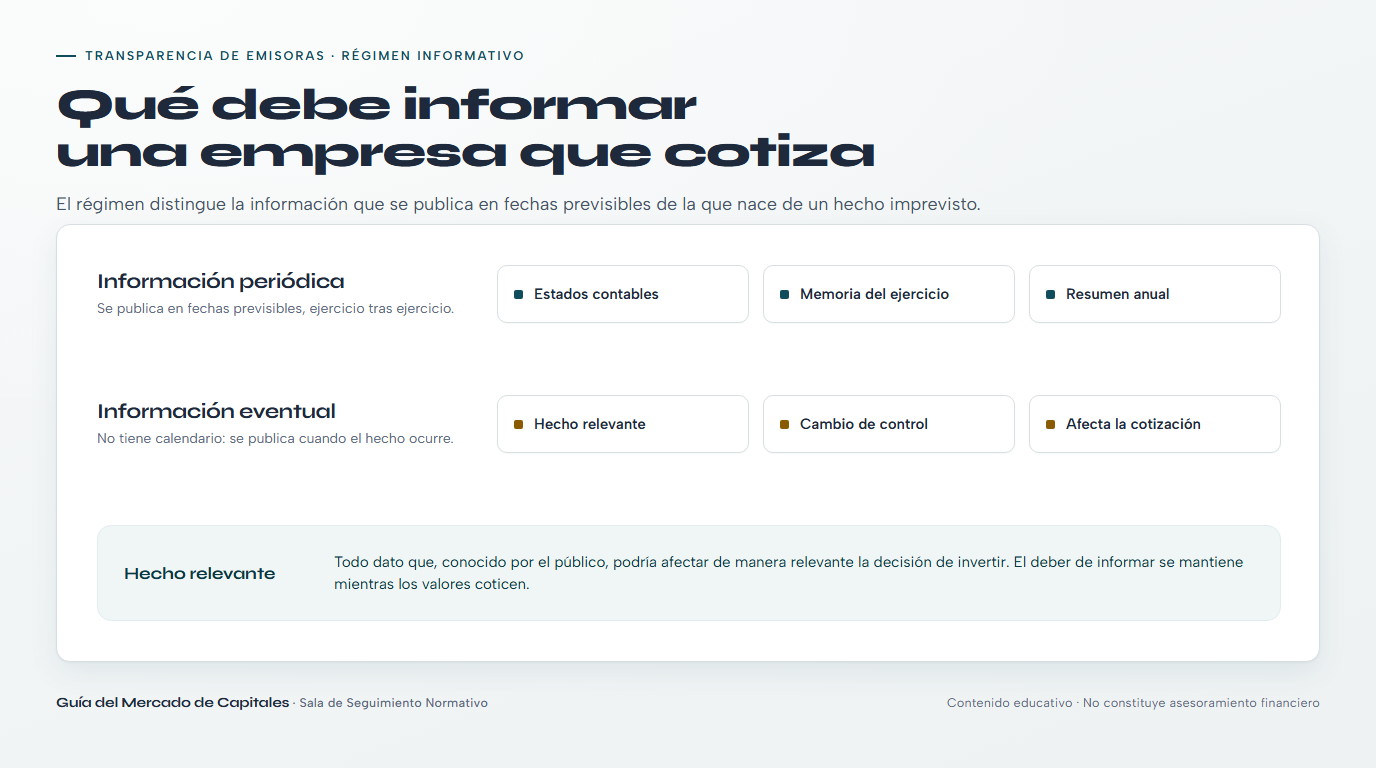Screen dimensions: 1376x768
Task: Click the text 'Se publica en fechas previsibles, ejercicio tras ejercicio.'
Action: (x=276, y=308)
